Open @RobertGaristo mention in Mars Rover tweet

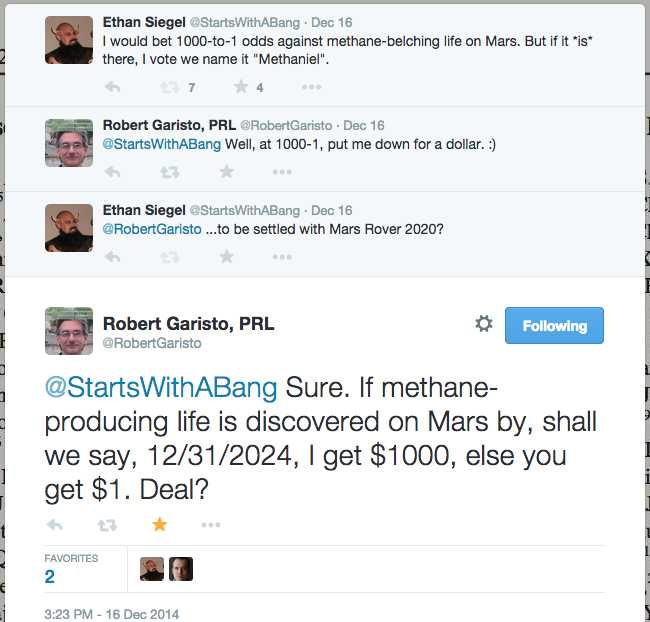(x=152, y=229)
